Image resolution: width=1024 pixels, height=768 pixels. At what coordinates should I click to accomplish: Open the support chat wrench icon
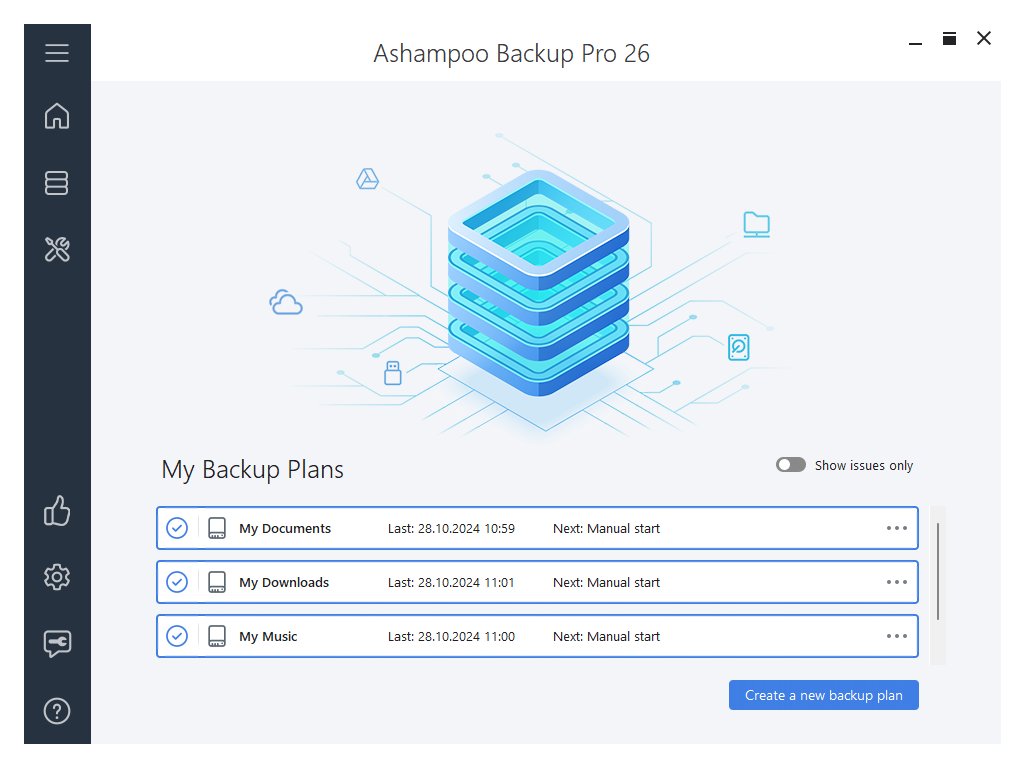pos(57,644)
